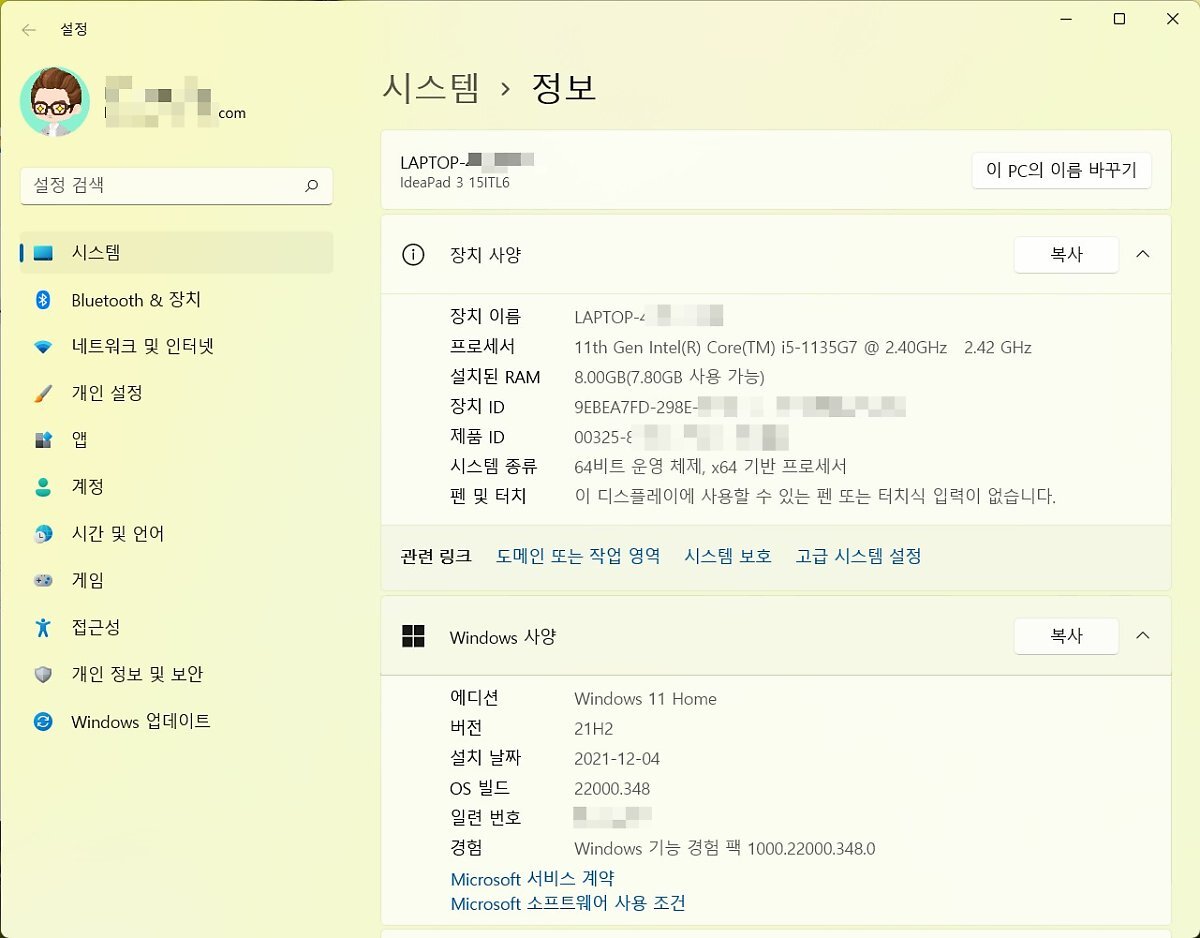Screen dimensions: 1200x938
Task: Select 시간 및 언어 category
Action: click(x=176, y=534)
